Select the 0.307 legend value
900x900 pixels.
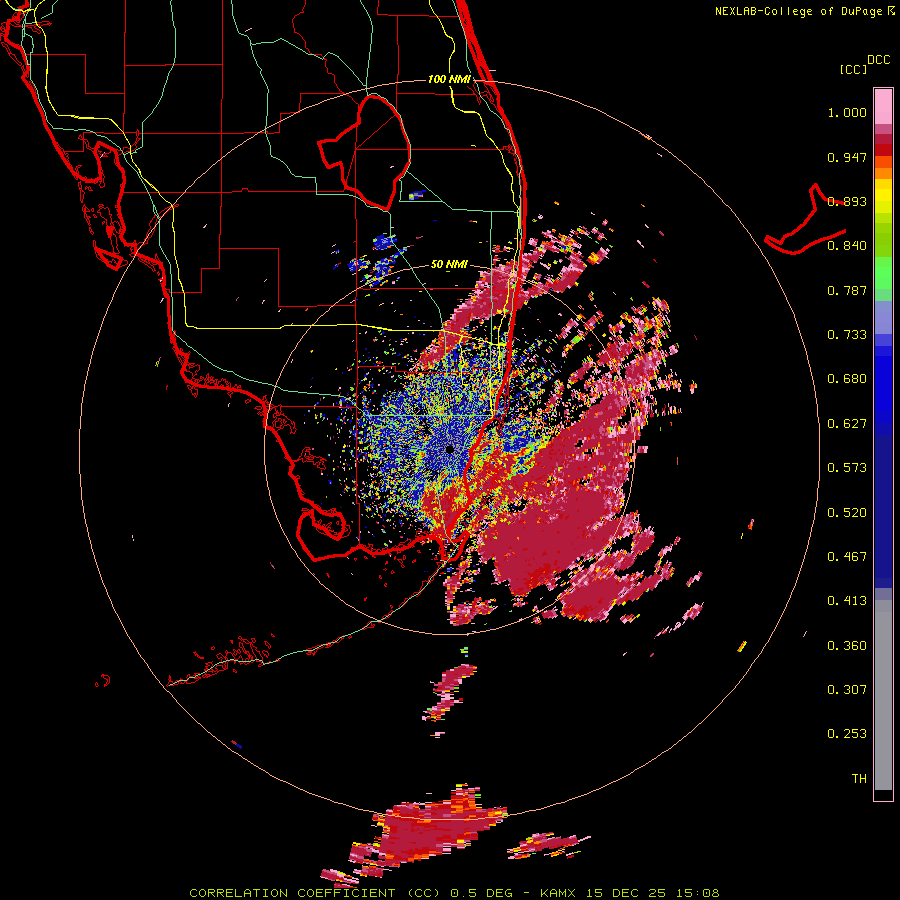(x=847, y=690)
